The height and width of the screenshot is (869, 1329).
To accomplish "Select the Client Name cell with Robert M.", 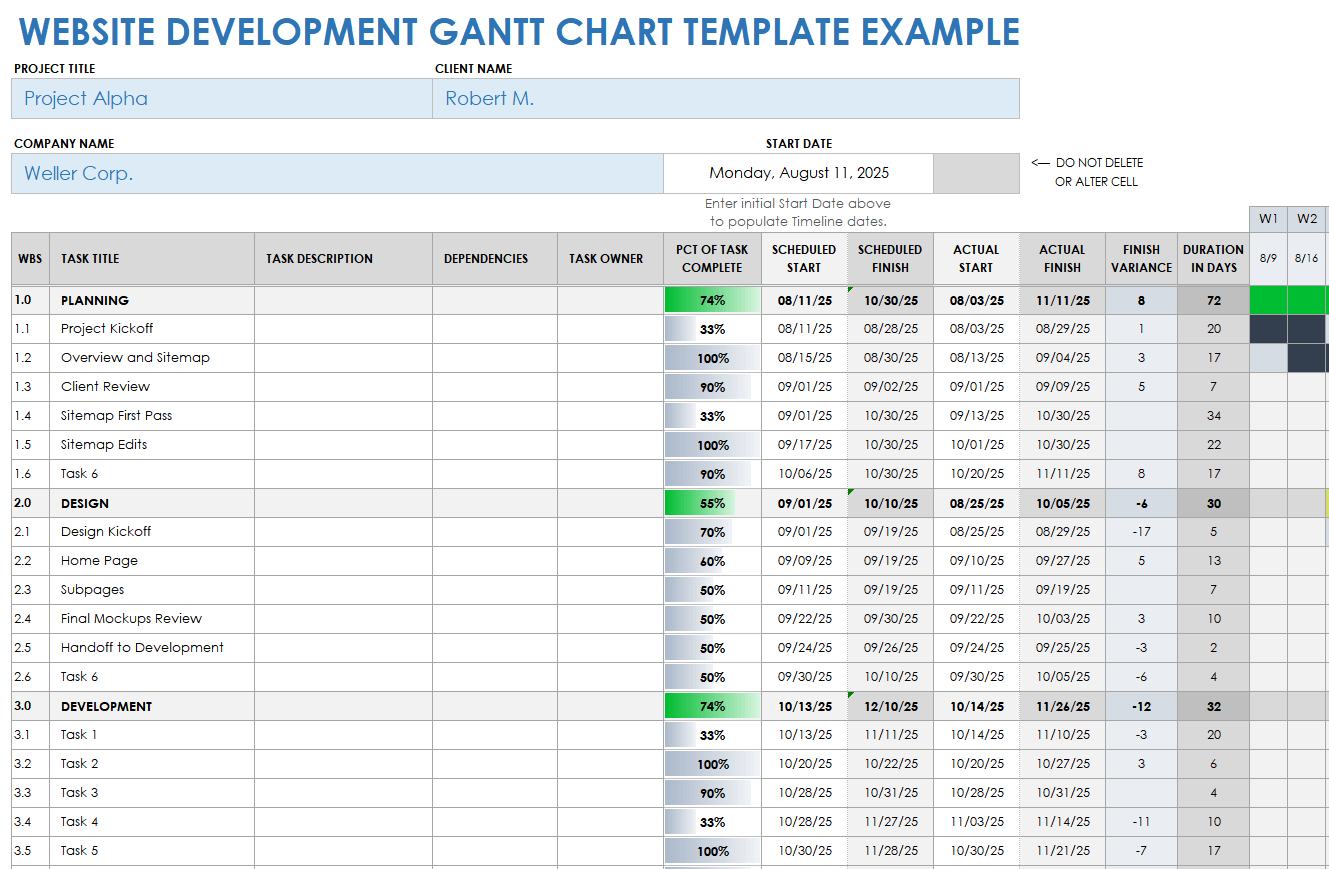I will tap(725, 99).
